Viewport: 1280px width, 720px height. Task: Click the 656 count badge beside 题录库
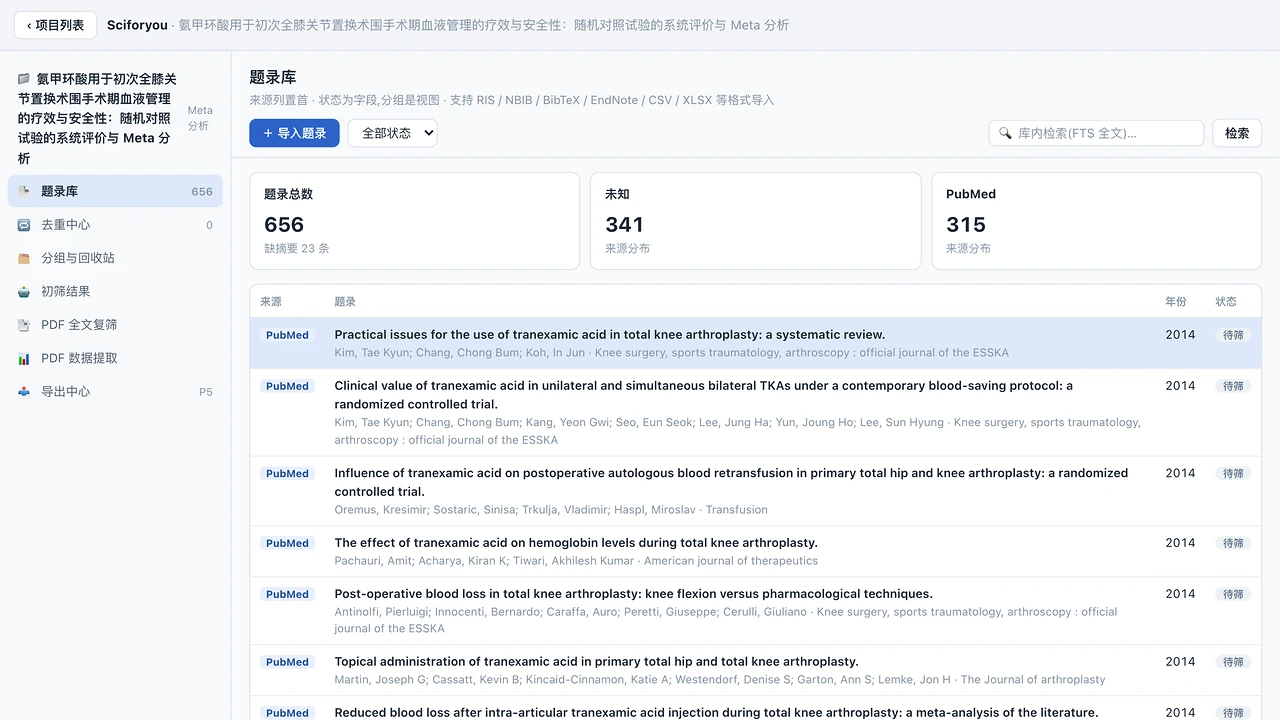[x=202, y=192]
